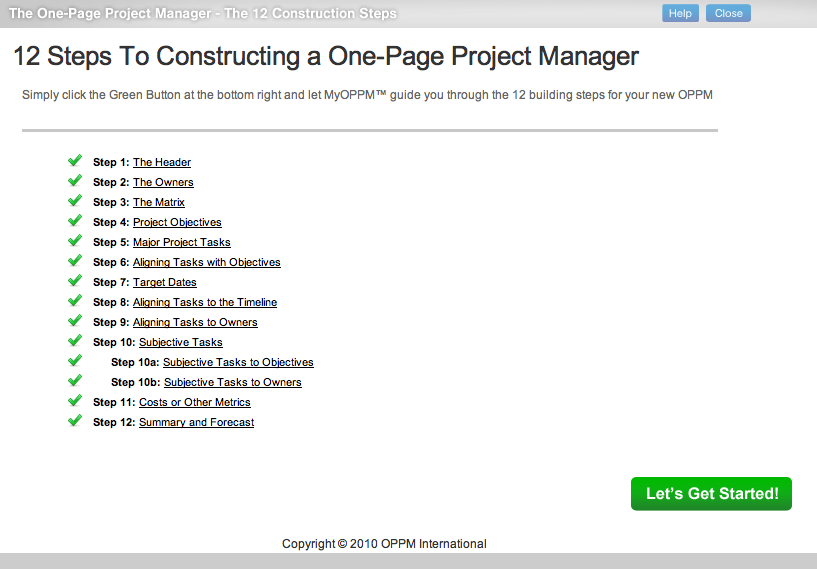
Task: Click the green checkmark beside Step 4
Action: [x=75, y=220]
